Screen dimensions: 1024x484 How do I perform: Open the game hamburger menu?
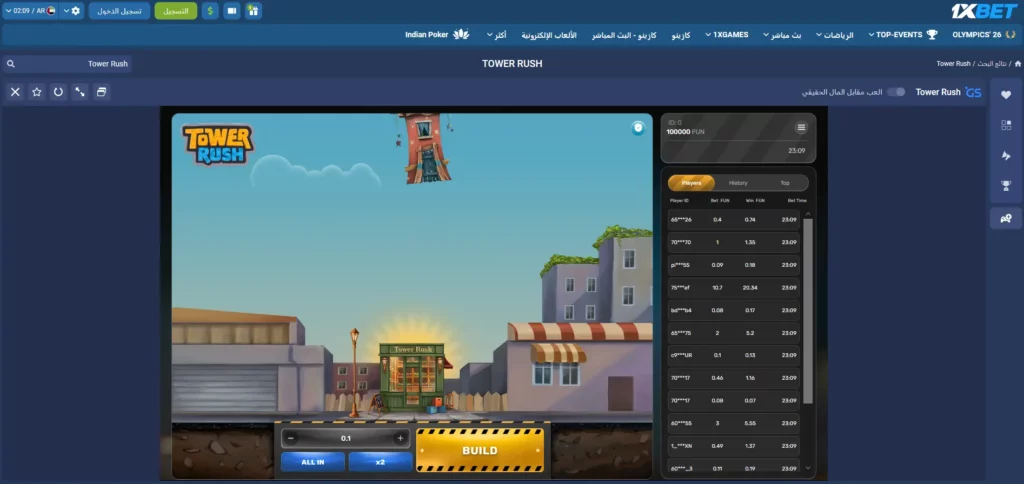tap(801, 128)
